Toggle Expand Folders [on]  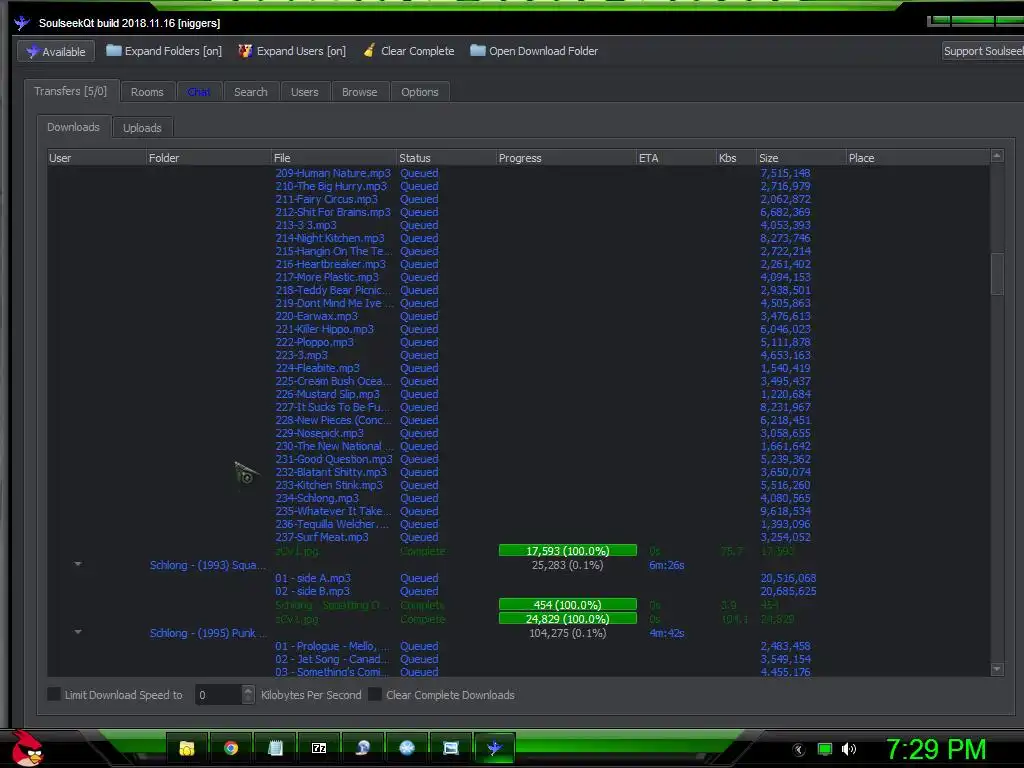(164, 51)
